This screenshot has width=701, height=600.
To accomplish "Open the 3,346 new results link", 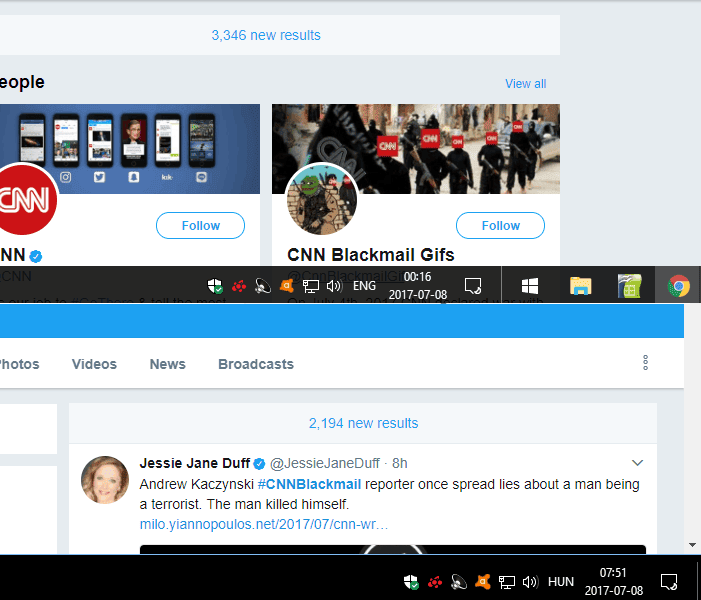I will 266,35.
